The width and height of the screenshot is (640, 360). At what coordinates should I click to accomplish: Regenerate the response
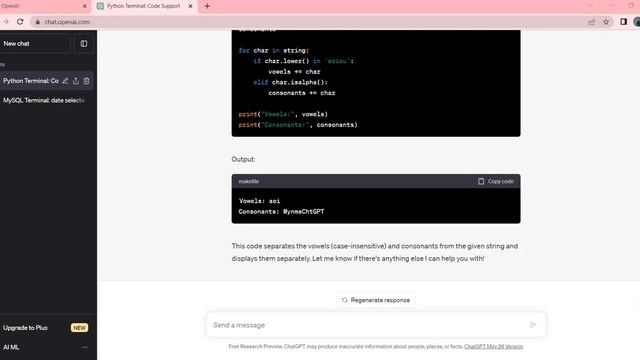(x=376, y=300)
